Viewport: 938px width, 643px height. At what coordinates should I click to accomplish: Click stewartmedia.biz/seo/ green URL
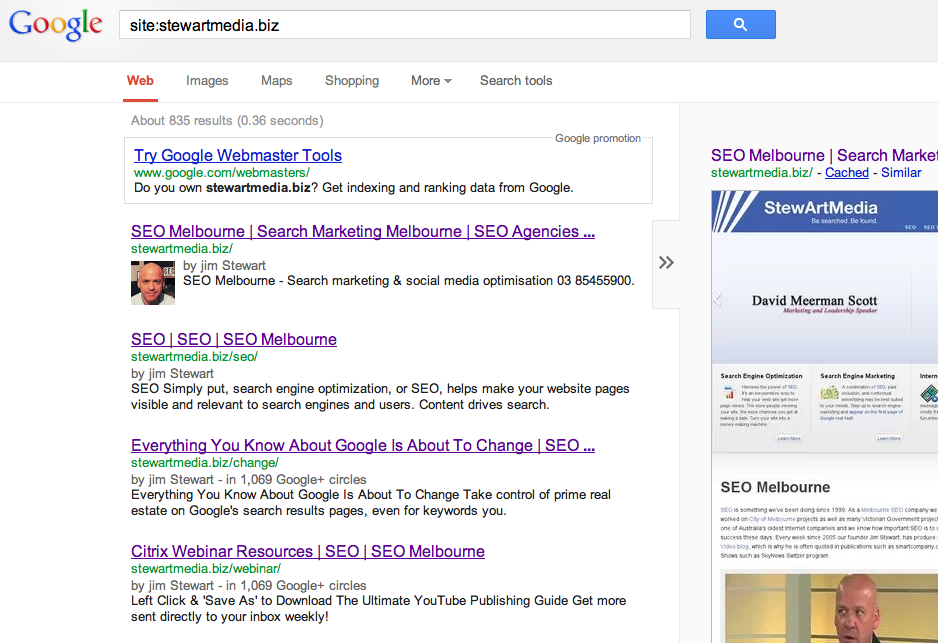194,356
